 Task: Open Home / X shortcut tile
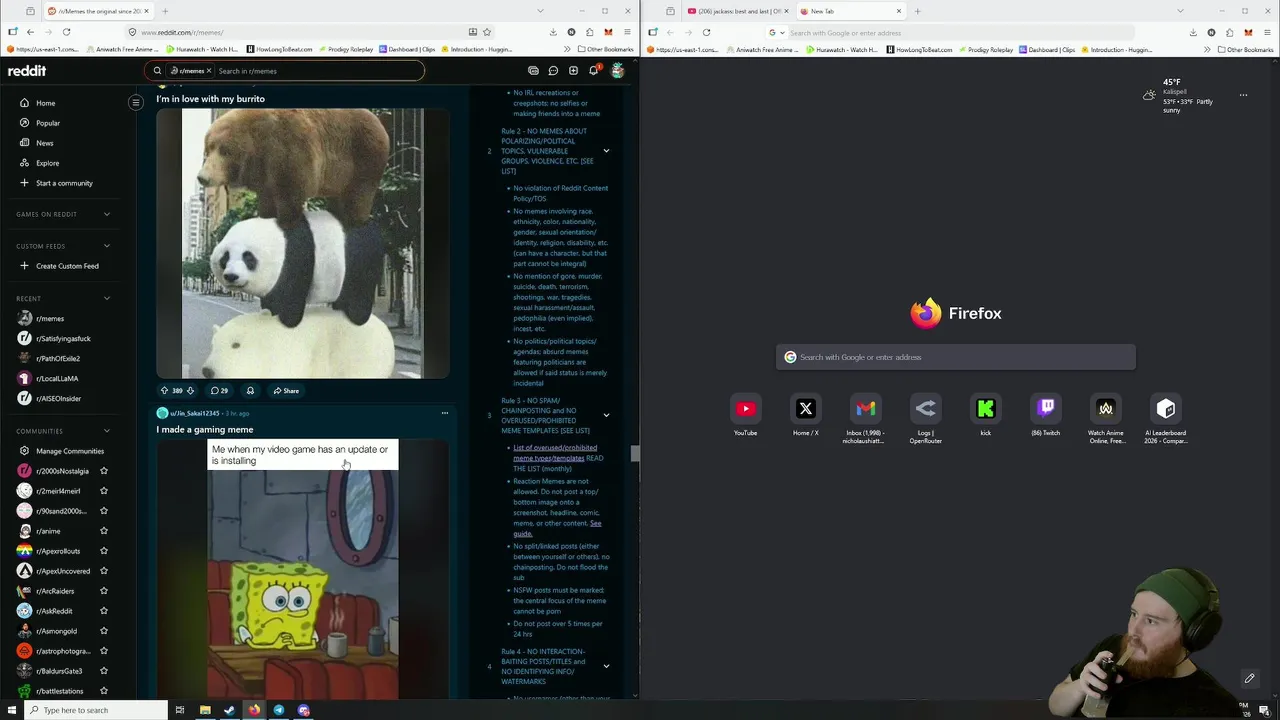point(805,415)
